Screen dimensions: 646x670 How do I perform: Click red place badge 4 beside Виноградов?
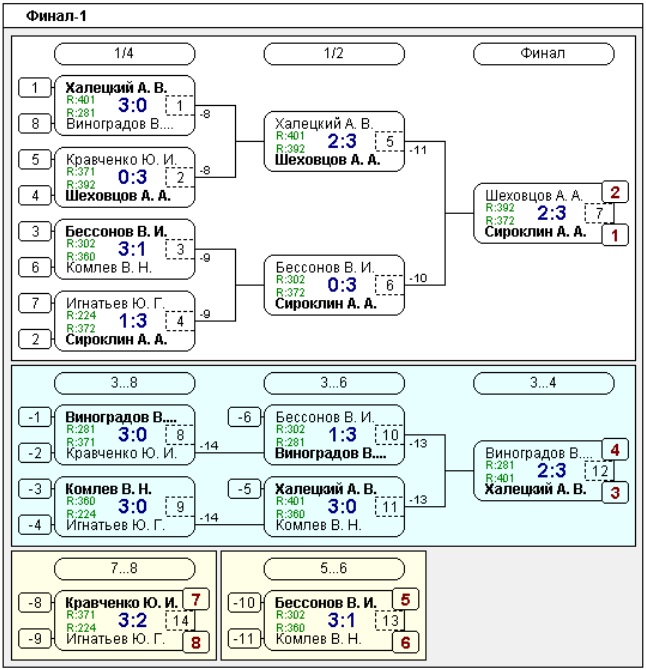(x=615, y=450)
